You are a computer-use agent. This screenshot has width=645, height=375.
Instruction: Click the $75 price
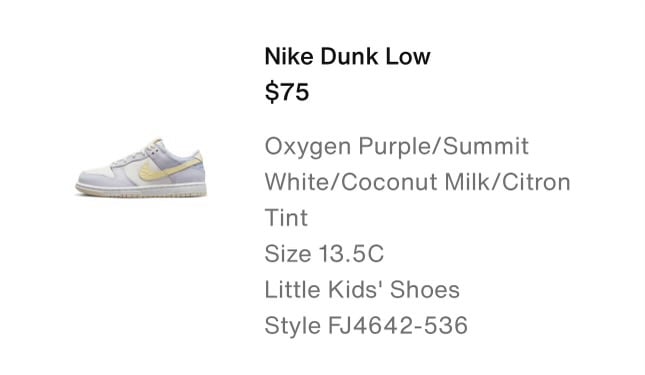coord(287,92)
